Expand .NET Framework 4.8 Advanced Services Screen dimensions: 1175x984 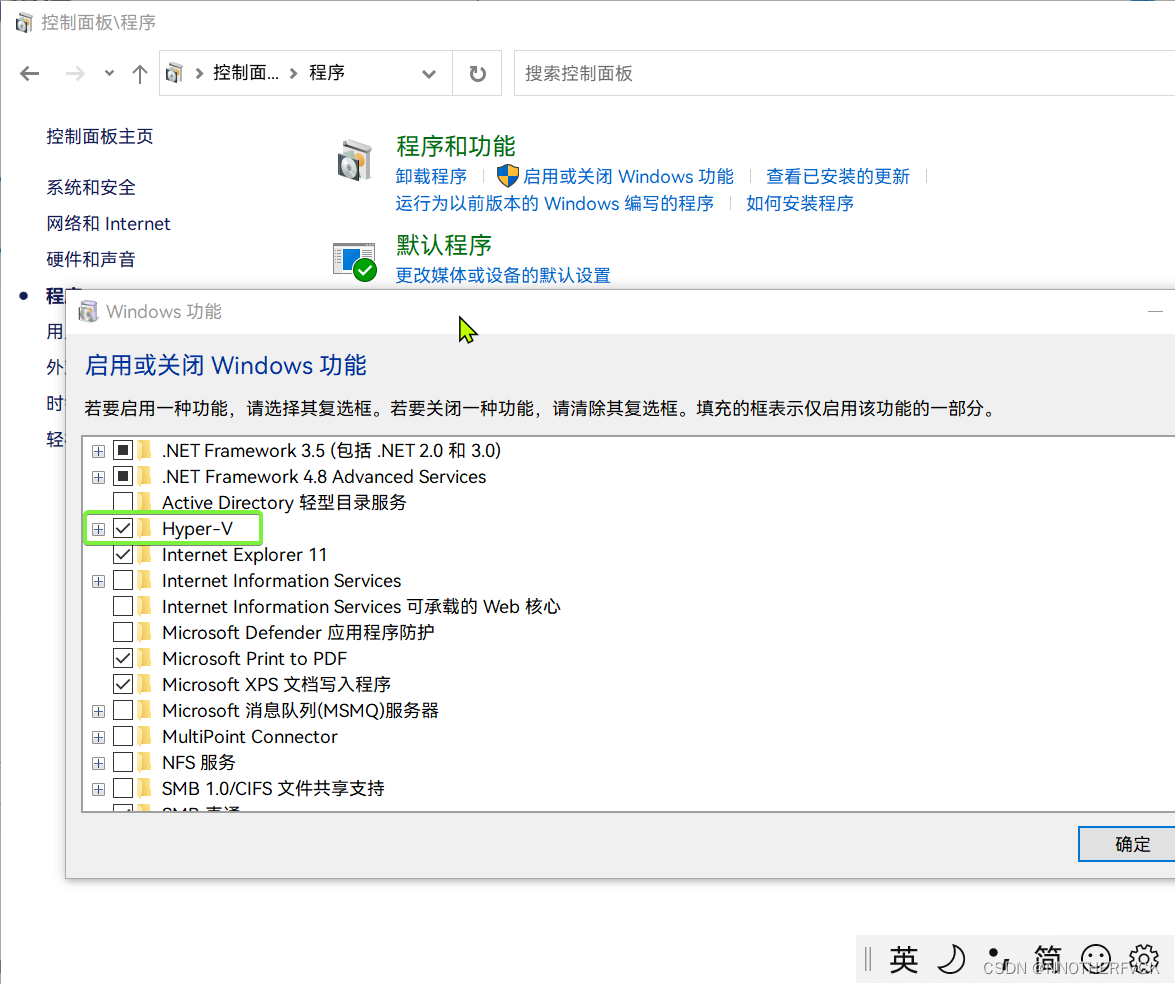point(98,477)
